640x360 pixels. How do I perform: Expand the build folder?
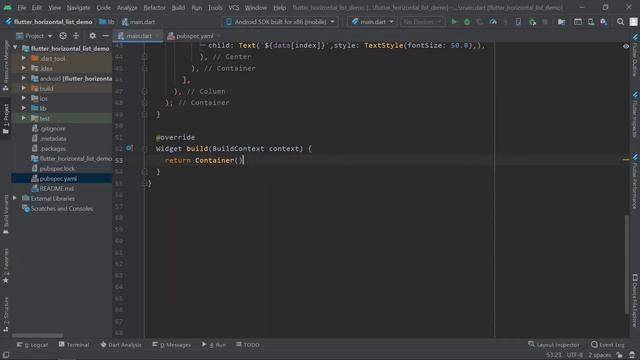(x=24, y=88)
